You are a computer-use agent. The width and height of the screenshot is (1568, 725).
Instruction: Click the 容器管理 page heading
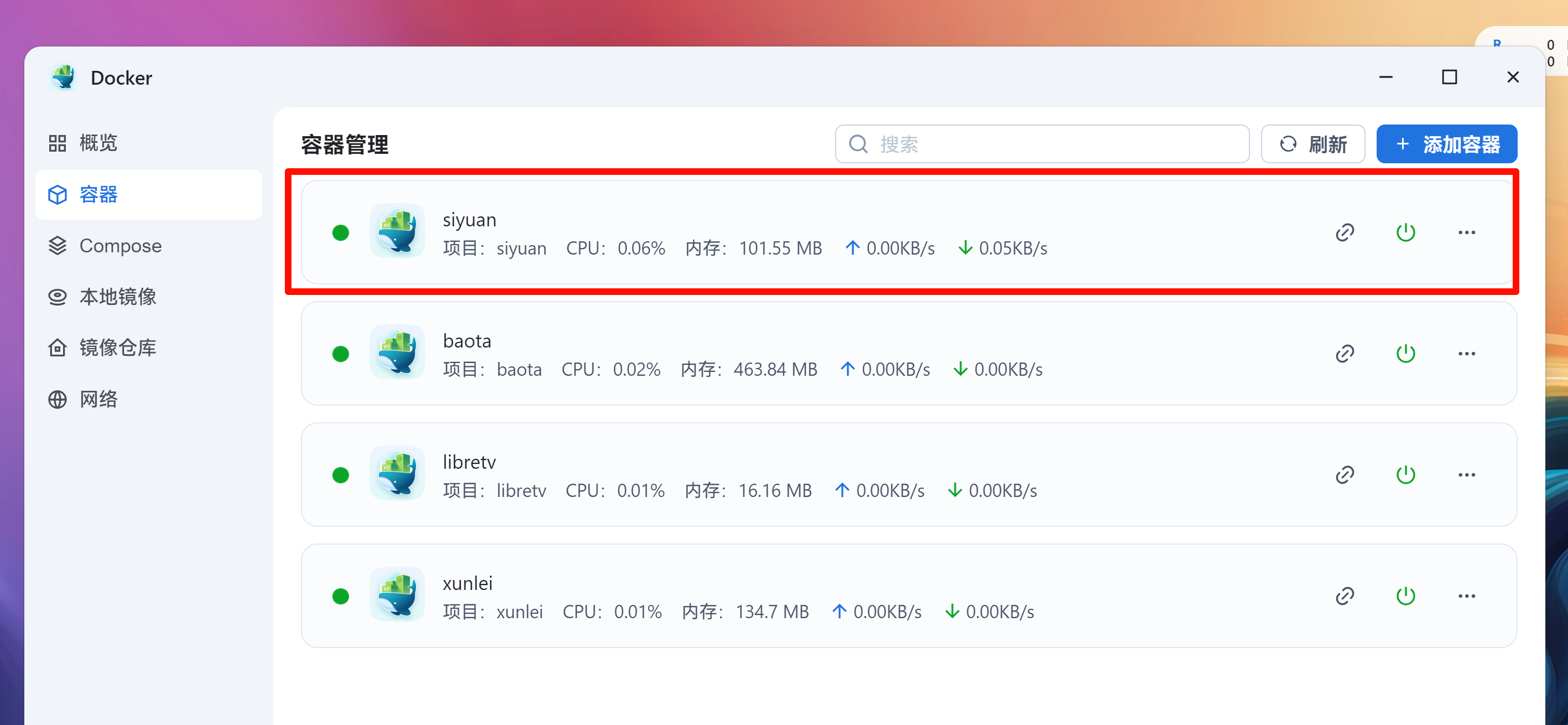click(x=345, y=144)
